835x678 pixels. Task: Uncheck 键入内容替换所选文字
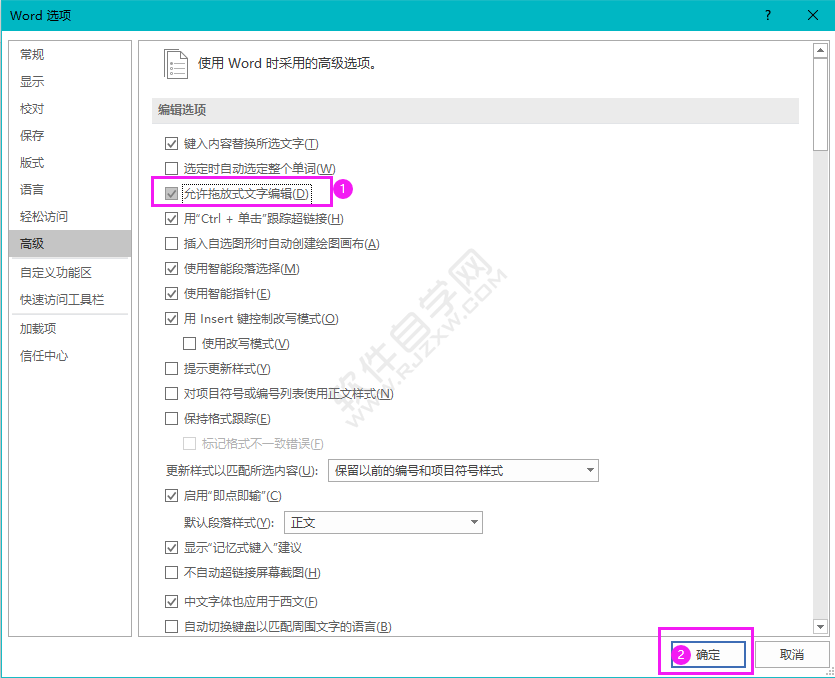point(171,143)
